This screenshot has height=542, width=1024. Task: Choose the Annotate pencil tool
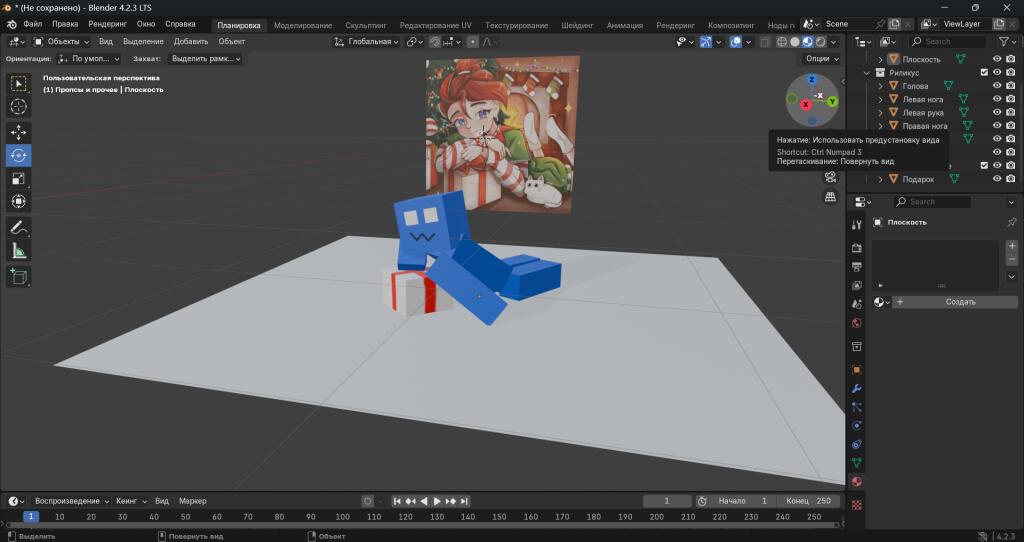tap(18, 228)
